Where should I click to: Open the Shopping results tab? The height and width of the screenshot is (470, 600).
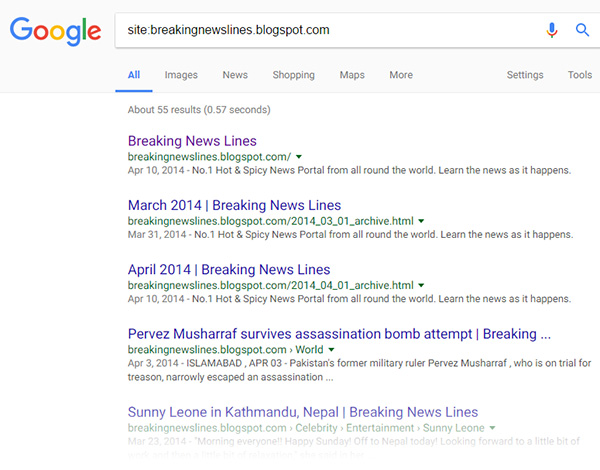click(x=293, y=75)
